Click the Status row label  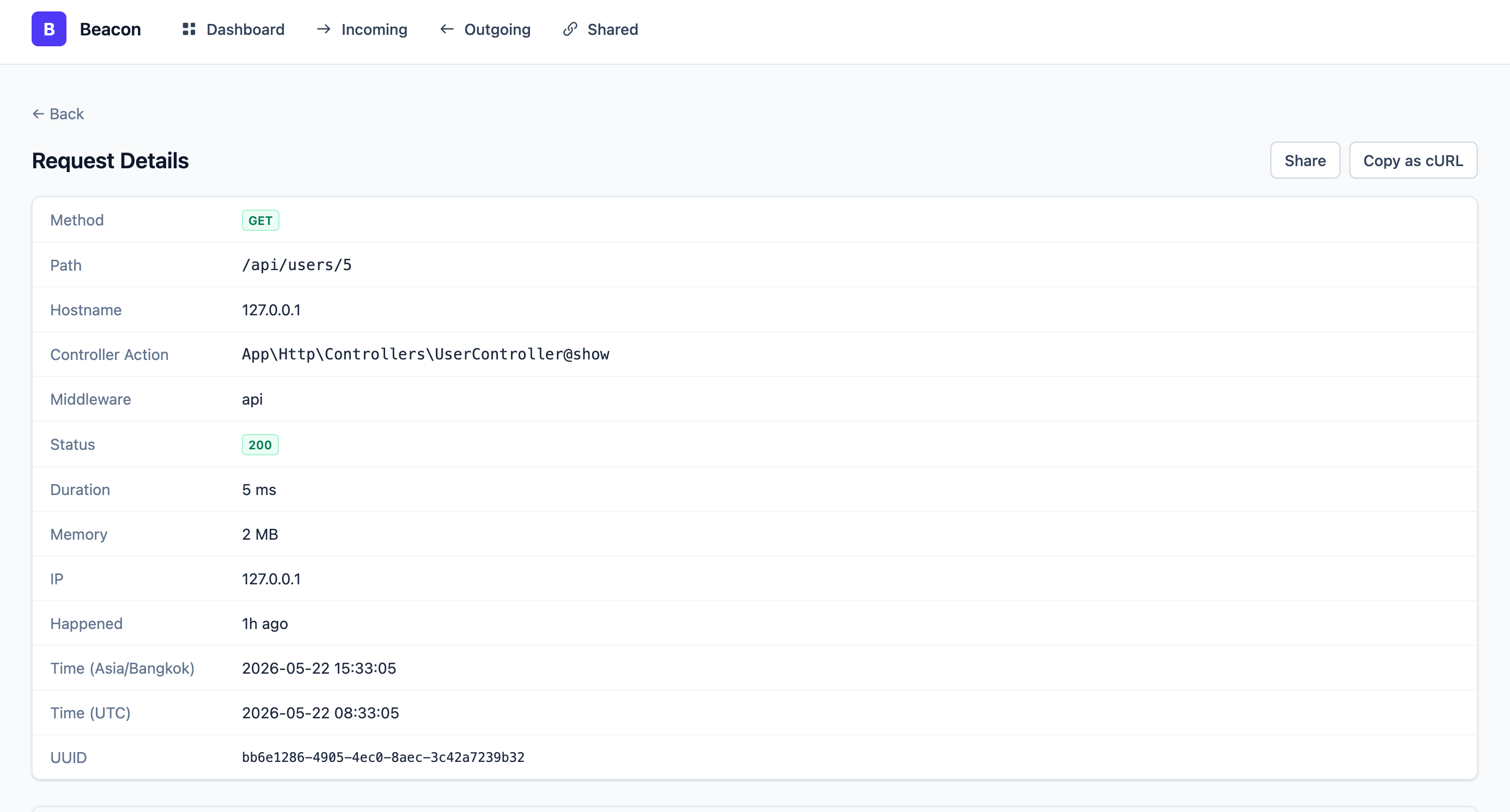point(72,444)
